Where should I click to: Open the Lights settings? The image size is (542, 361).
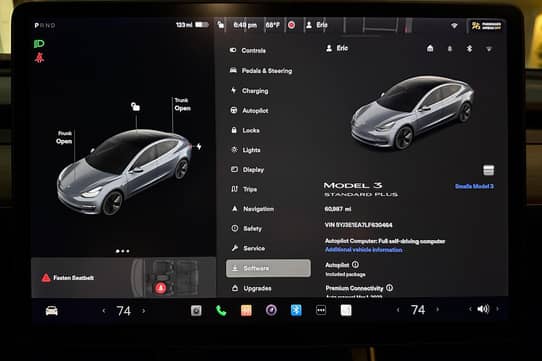(x=245, y=150)
